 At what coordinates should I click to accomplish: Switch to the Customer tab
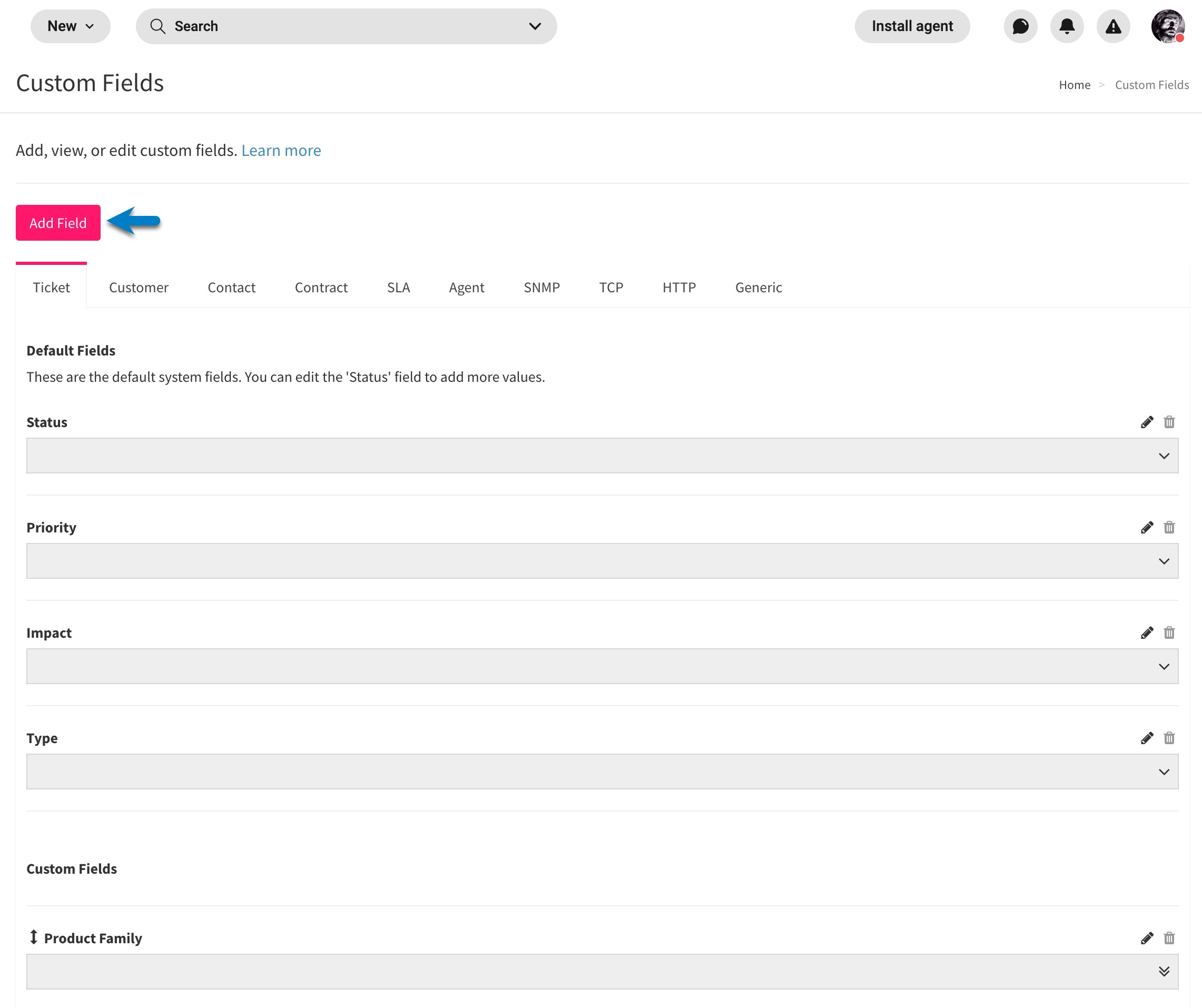click(x=138, y=288)
